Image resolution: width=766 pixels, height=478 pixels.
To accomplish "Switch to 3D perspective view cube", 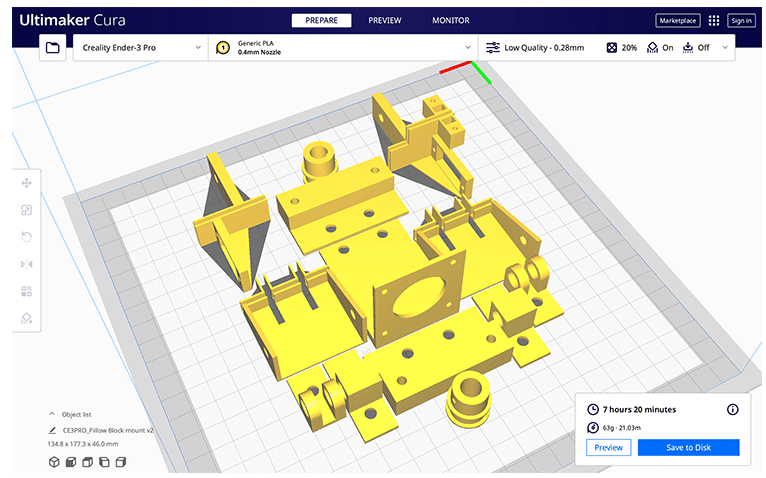I will (54, 462).
